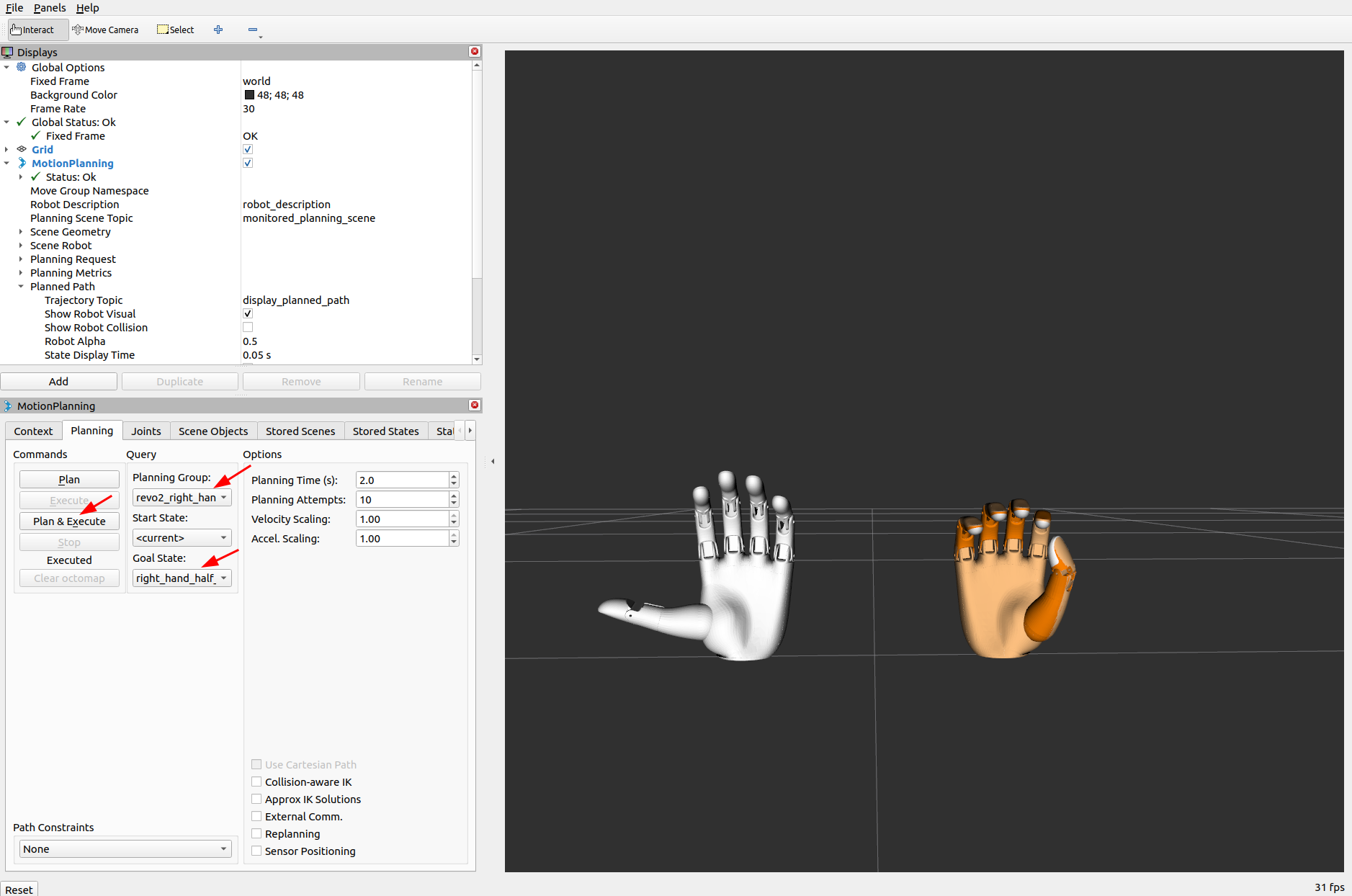Click the MotionPlanning display icon in tree
Screen dimensions: 1352x896
coord(22,163)
